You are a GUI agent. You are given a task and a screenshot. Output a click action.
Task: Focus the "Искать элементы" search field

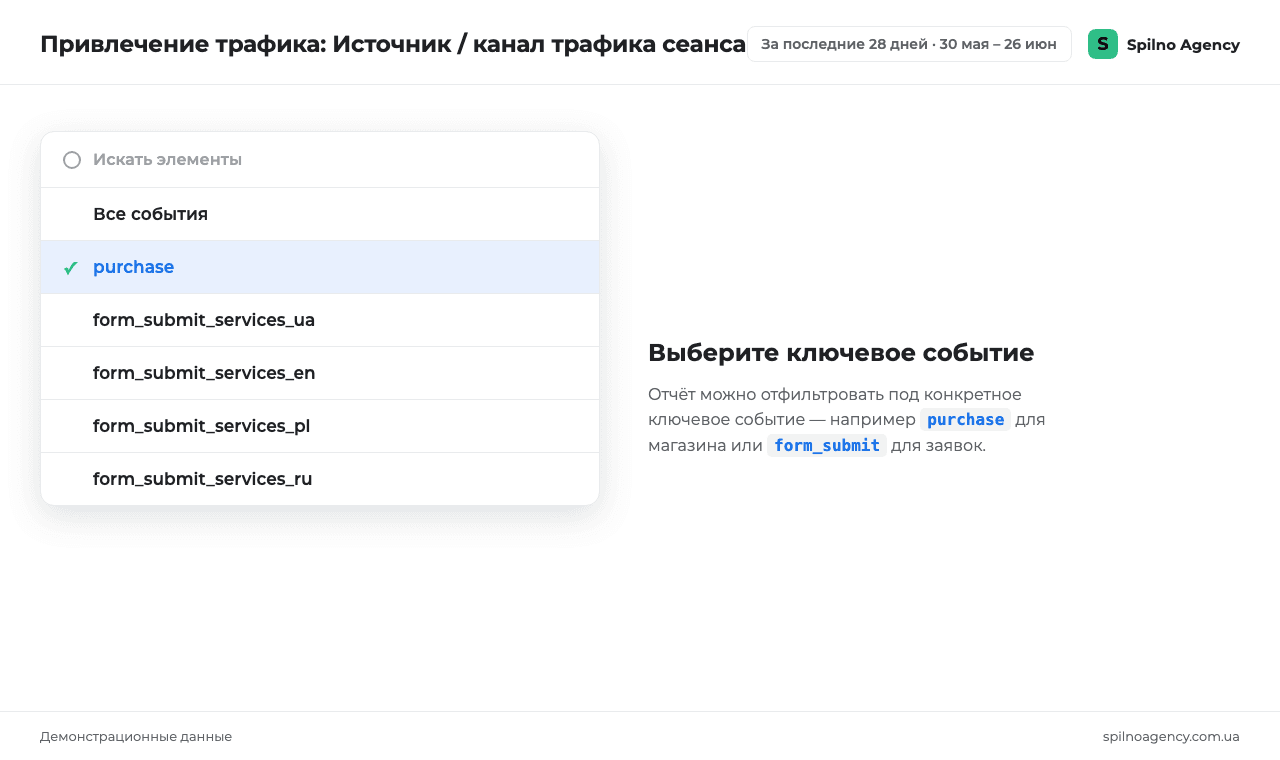pyautogui.click(x=320, y=160)
